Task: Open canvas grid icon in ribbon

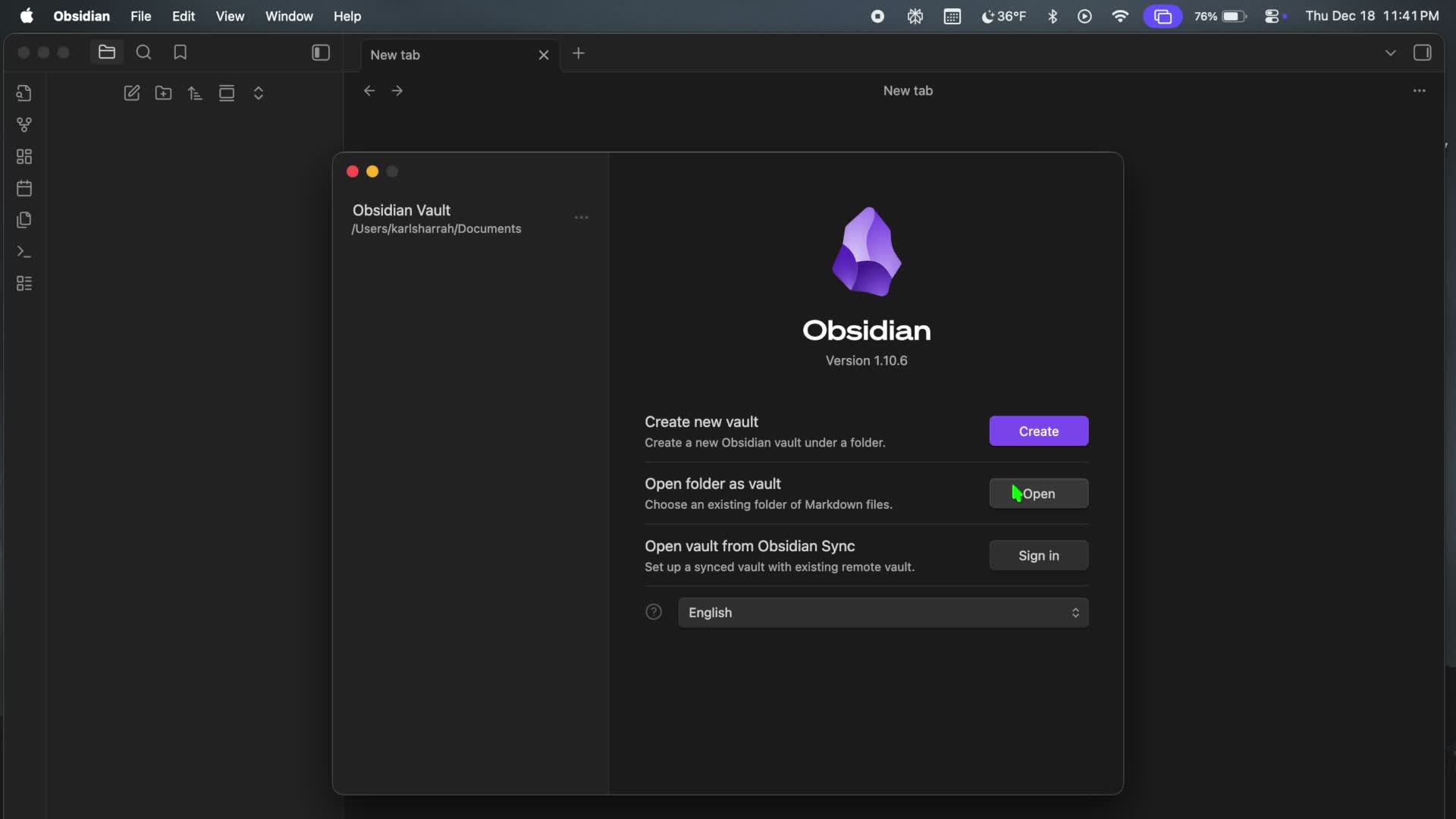Action: tap(24, 156)
